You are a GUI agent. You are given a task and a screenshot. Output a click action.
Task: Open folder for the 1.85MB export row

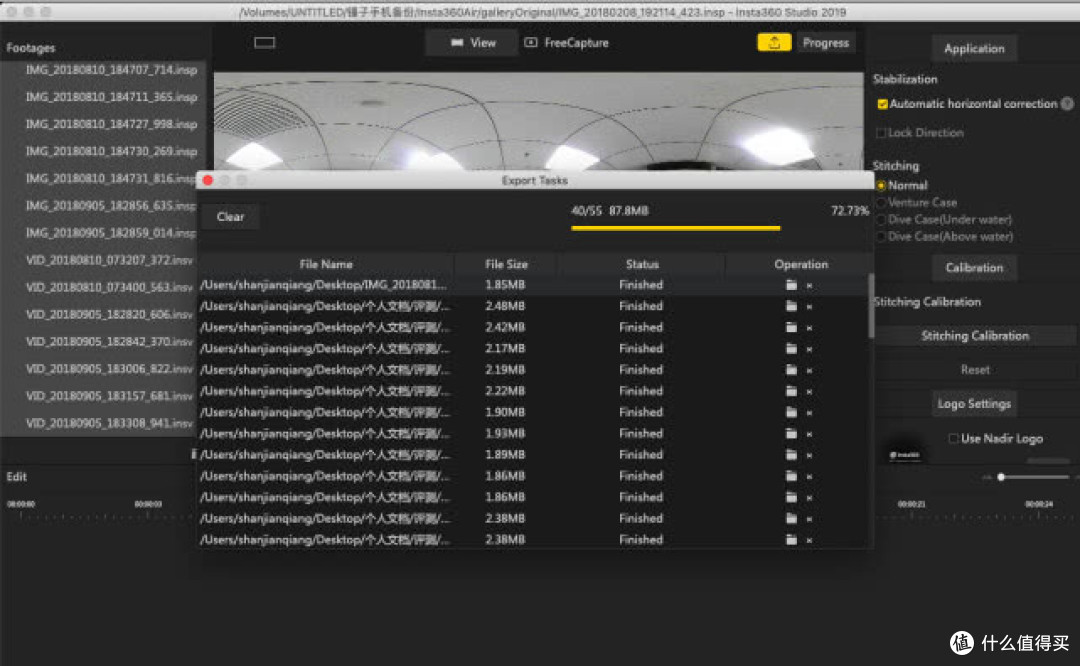coord(791,285)
